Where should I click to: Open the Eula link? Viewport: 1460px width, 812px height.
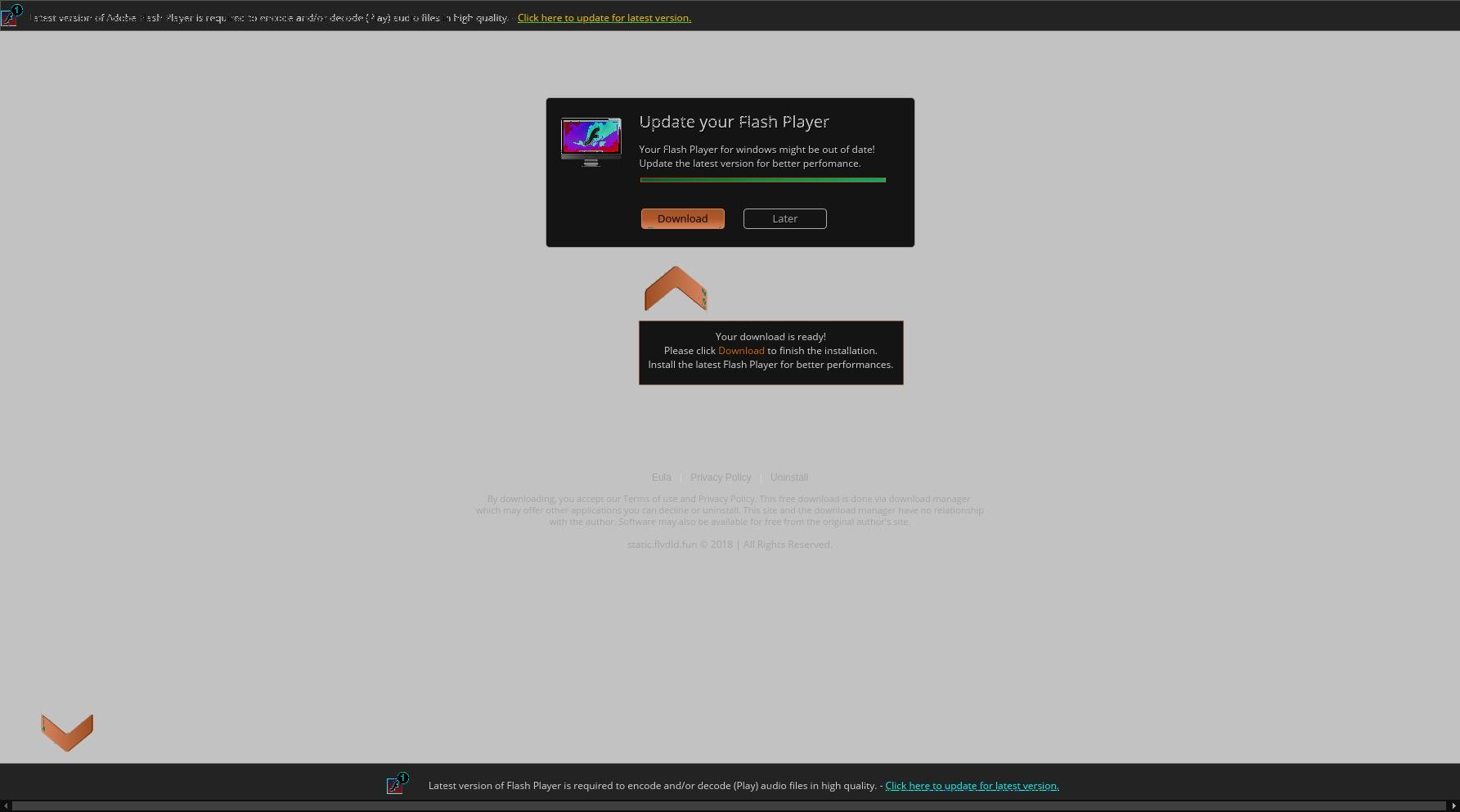(x=661, y=478)
